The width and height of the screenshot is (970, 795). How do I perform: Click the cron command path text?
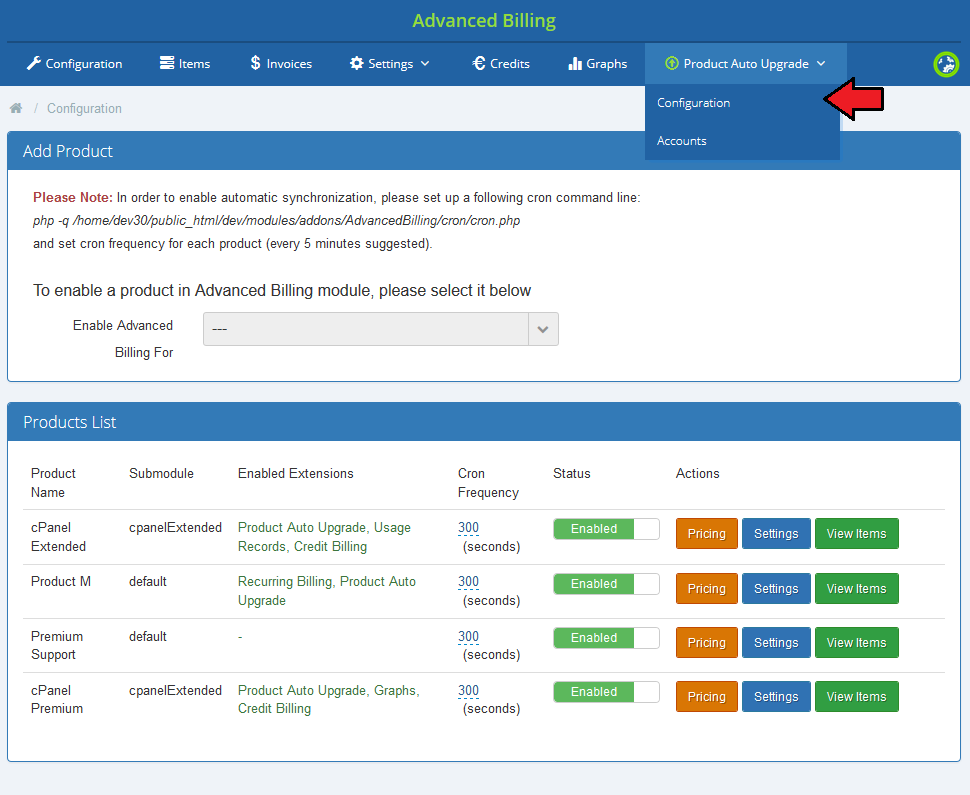(277, 221)
